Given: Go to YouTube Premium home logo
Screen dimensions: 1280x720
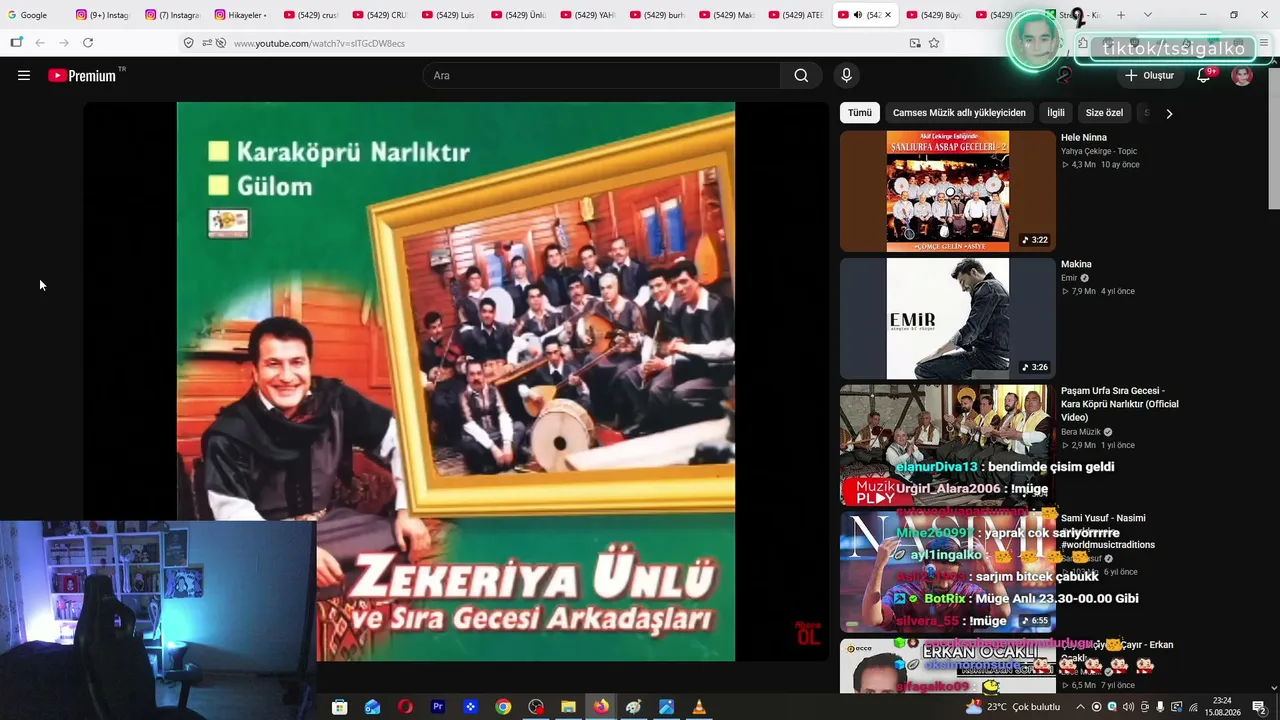Looking at the screenshot, I should pos(83,75).
